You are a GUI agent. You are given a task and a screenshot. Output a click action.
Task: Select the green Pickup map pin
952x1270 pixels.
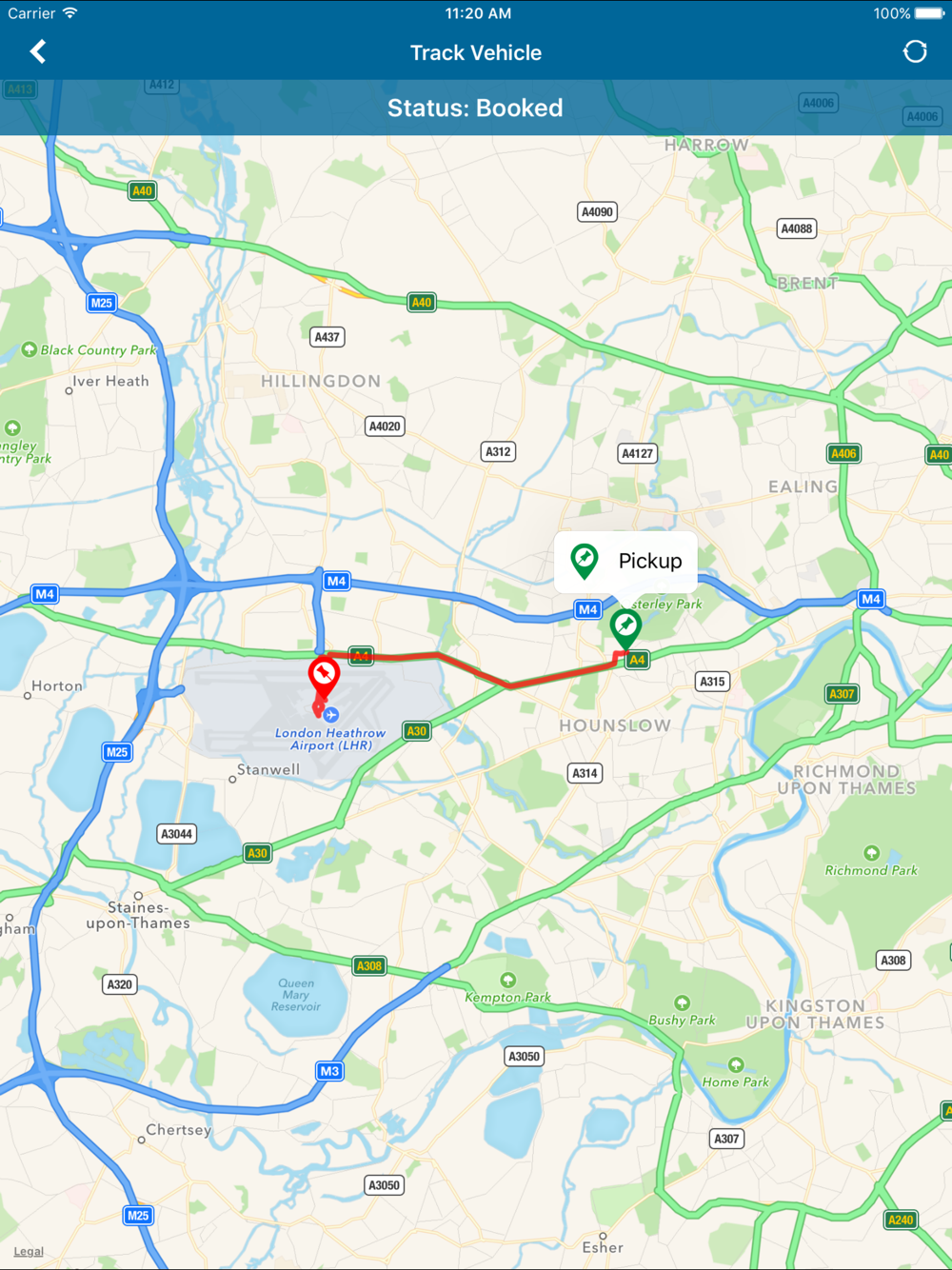coord(625,629)
